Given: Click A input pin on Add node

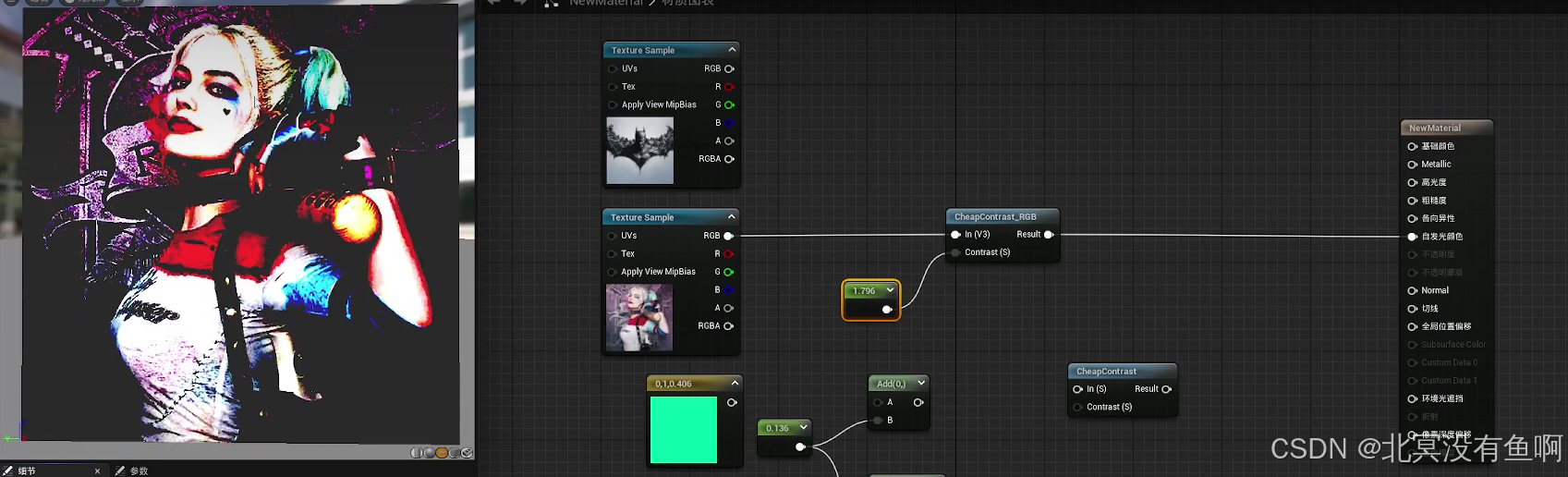Looking at the screenshot, I should click(877, 402).
